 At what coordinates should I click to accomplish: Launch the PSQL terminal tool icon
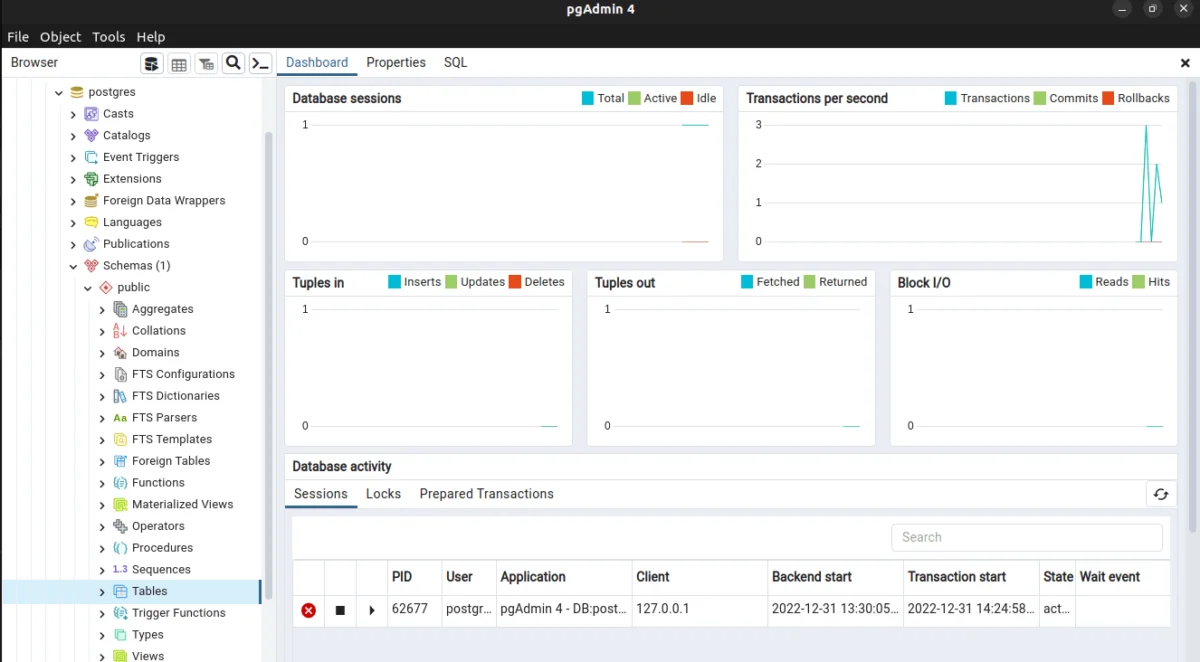click(260, 63)
